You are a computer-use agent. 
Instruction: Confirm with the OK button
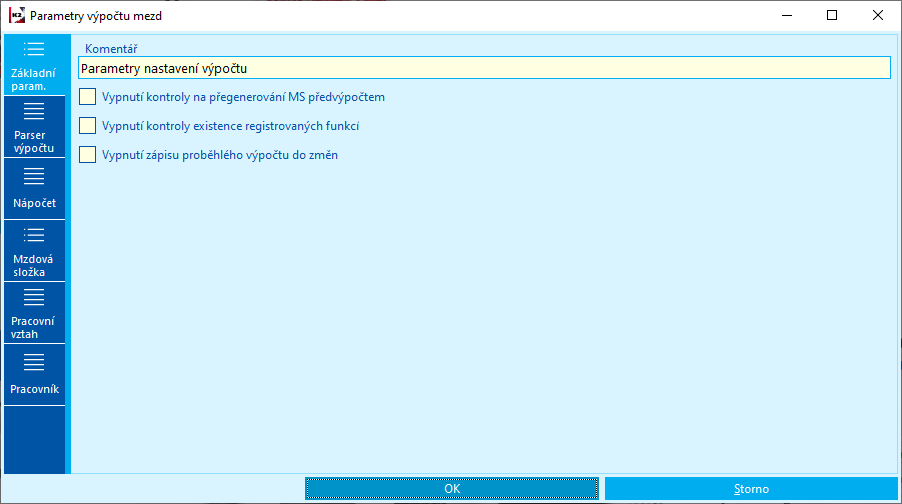click(x=452, y=488)
